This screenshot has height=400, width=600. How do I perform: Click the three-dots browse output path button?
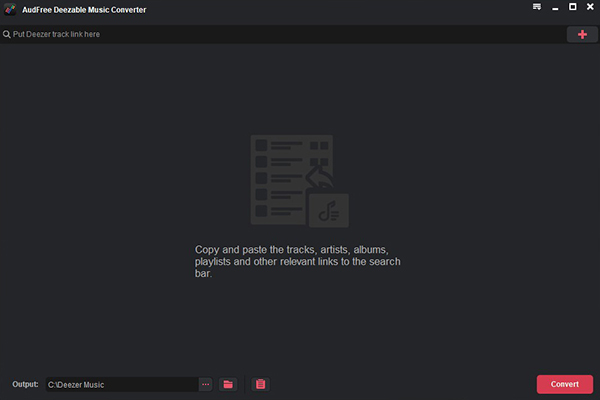point(205,384)
